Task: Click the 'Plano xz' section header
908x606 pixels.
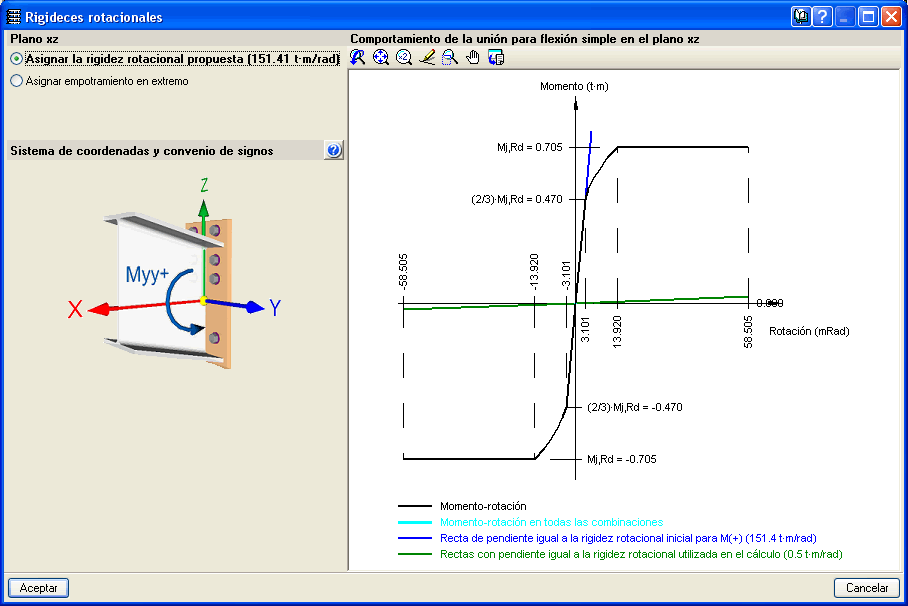Action: pyautogui.click(x=34, y=39)
